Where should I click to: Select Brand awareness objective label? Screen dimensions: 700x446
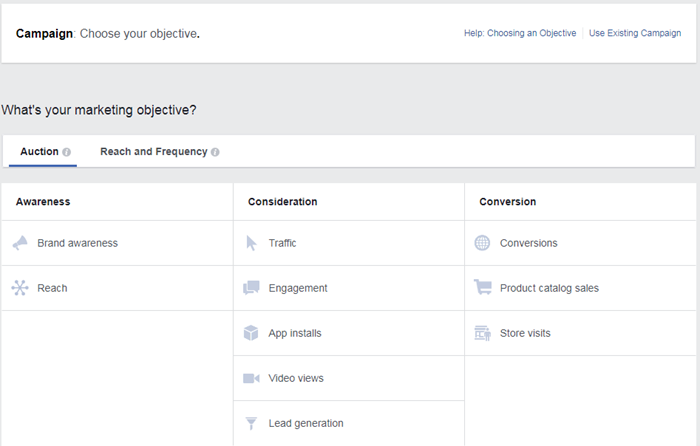click(77, 243)
